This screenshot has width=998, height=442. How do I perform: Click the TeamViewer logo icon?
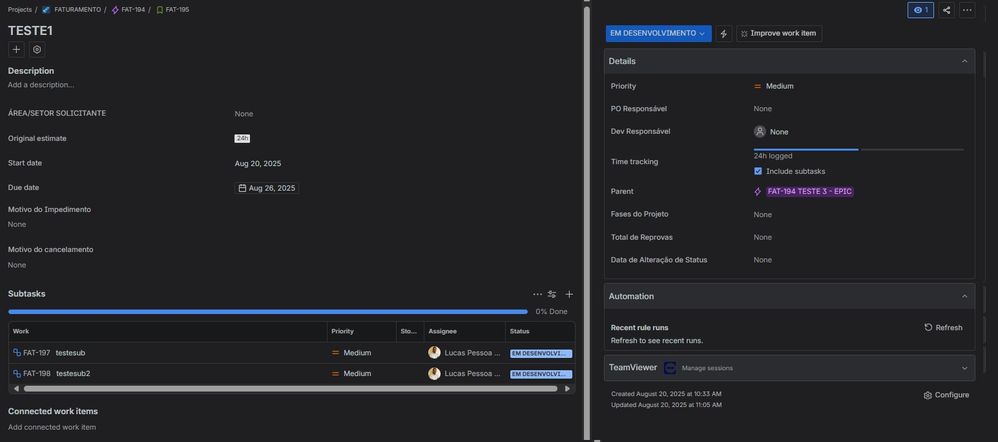(x=670, y=368)
